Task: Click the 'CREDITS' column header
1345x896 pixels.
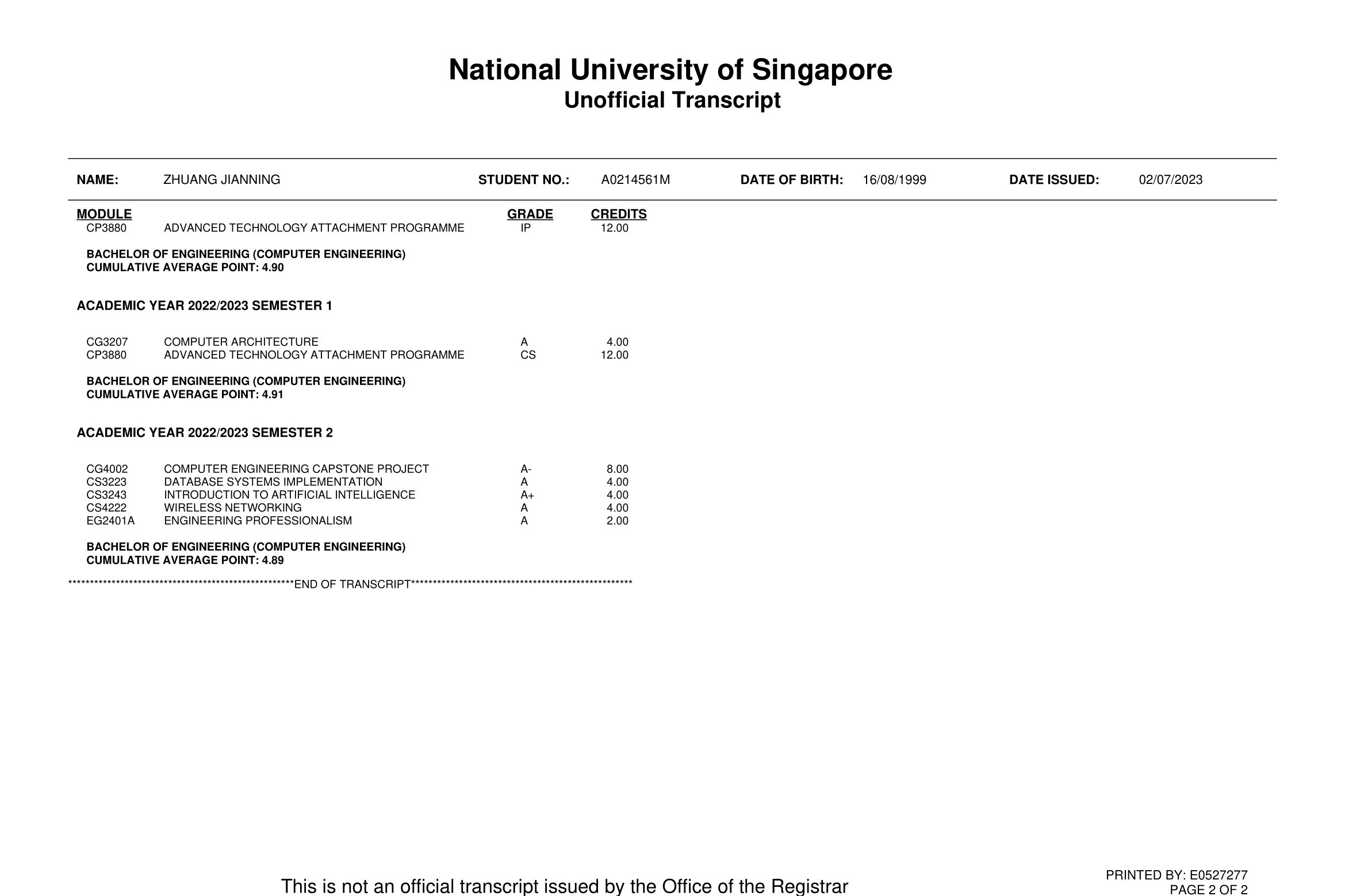Action: (x=619, y=214)
